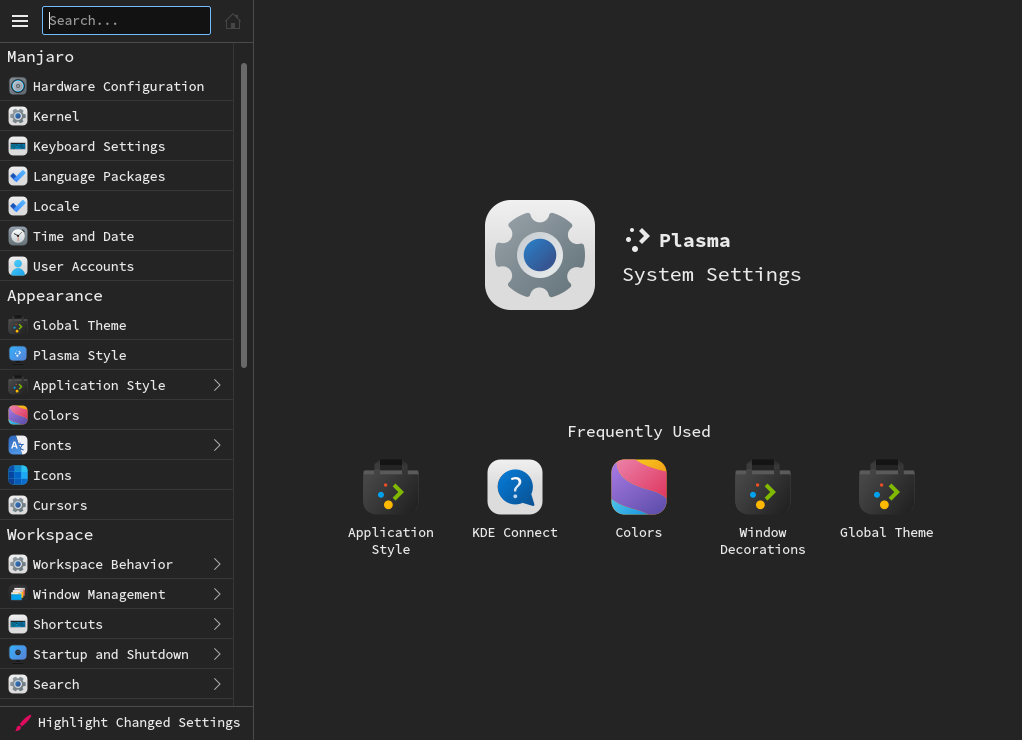Open Hardware Configuration icon in sidebar
This screenshot has height=740, width=1022.
pos(18,86)
